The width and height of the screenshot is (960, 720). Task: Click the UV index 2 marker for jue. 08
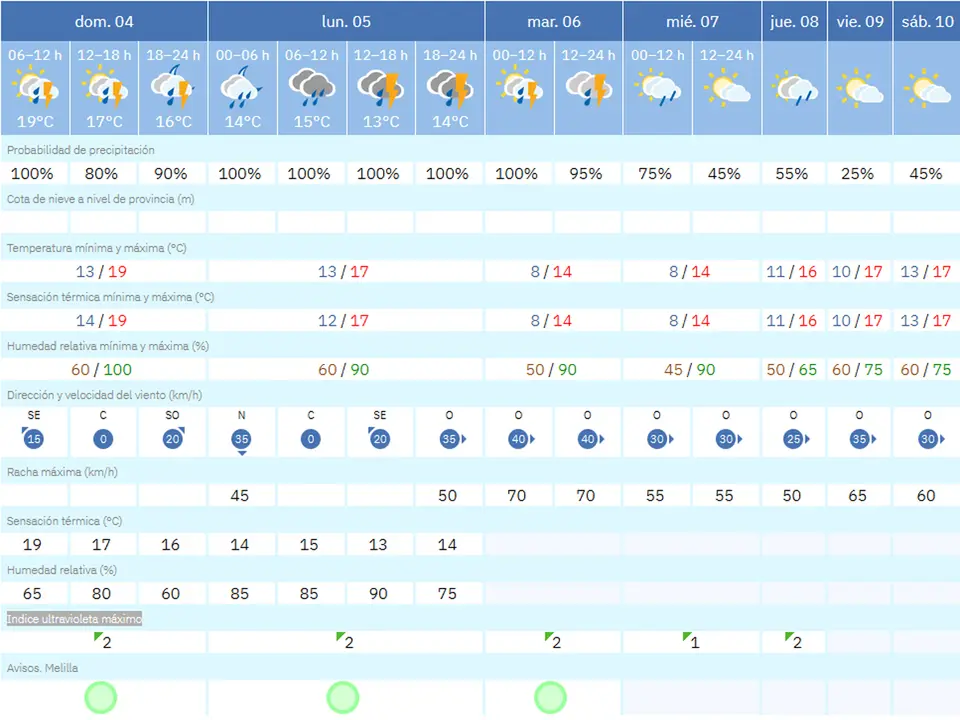click(793, 641)
